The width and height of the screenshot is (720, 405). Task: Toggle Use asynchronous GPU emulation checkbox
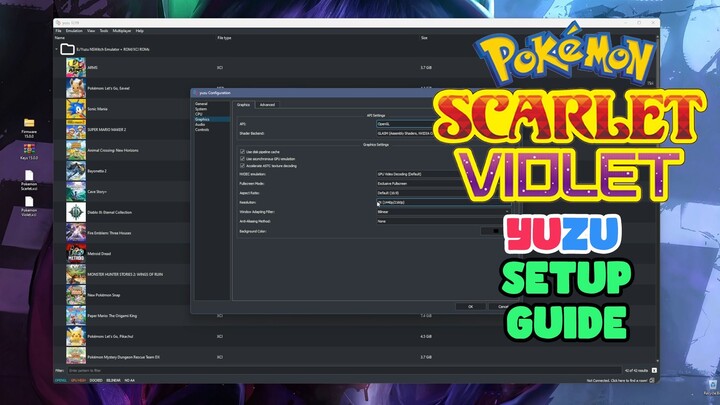(242, 158)
